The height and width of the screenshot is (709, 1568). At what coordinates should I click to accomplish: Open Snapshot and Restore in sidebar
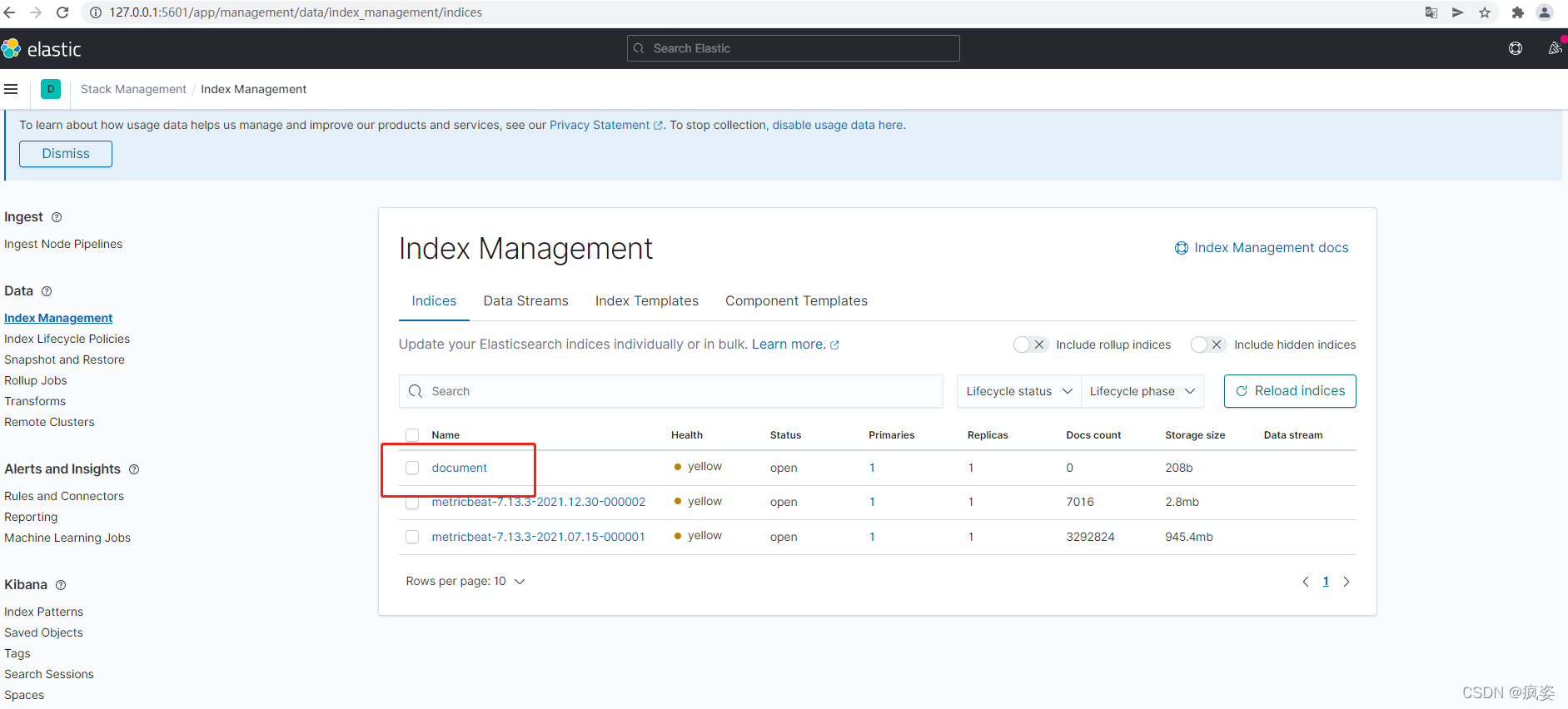(x=64, y=359)
